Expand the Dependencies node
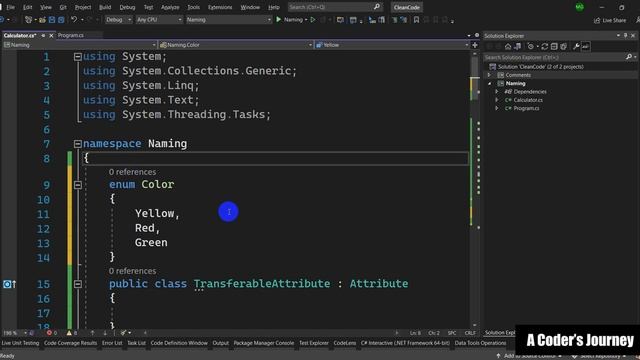640x360 pixels. [x=497, y=92]
